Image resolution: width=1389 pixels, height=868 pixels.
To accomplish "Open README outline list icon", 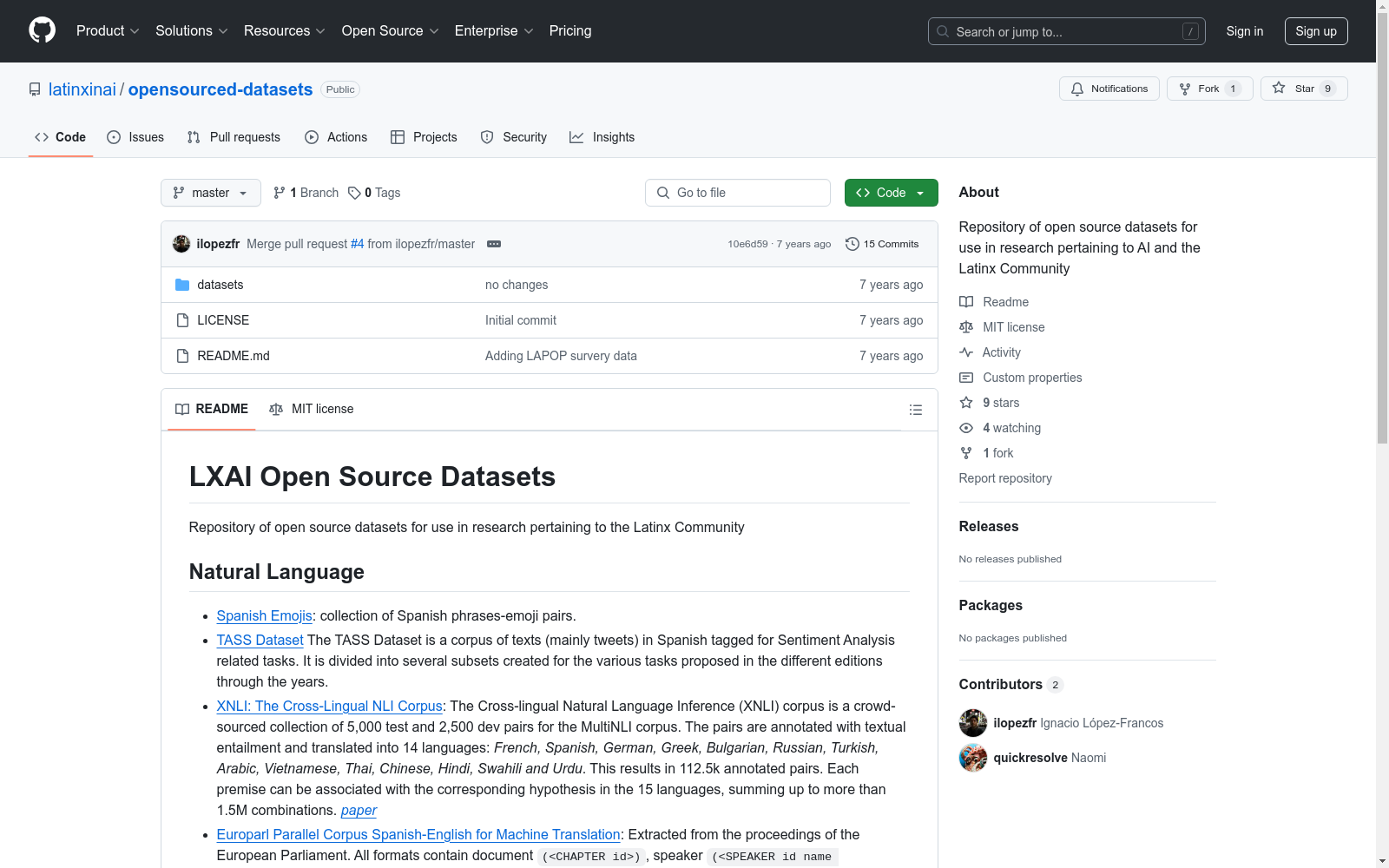I will (x=916, y=410).
